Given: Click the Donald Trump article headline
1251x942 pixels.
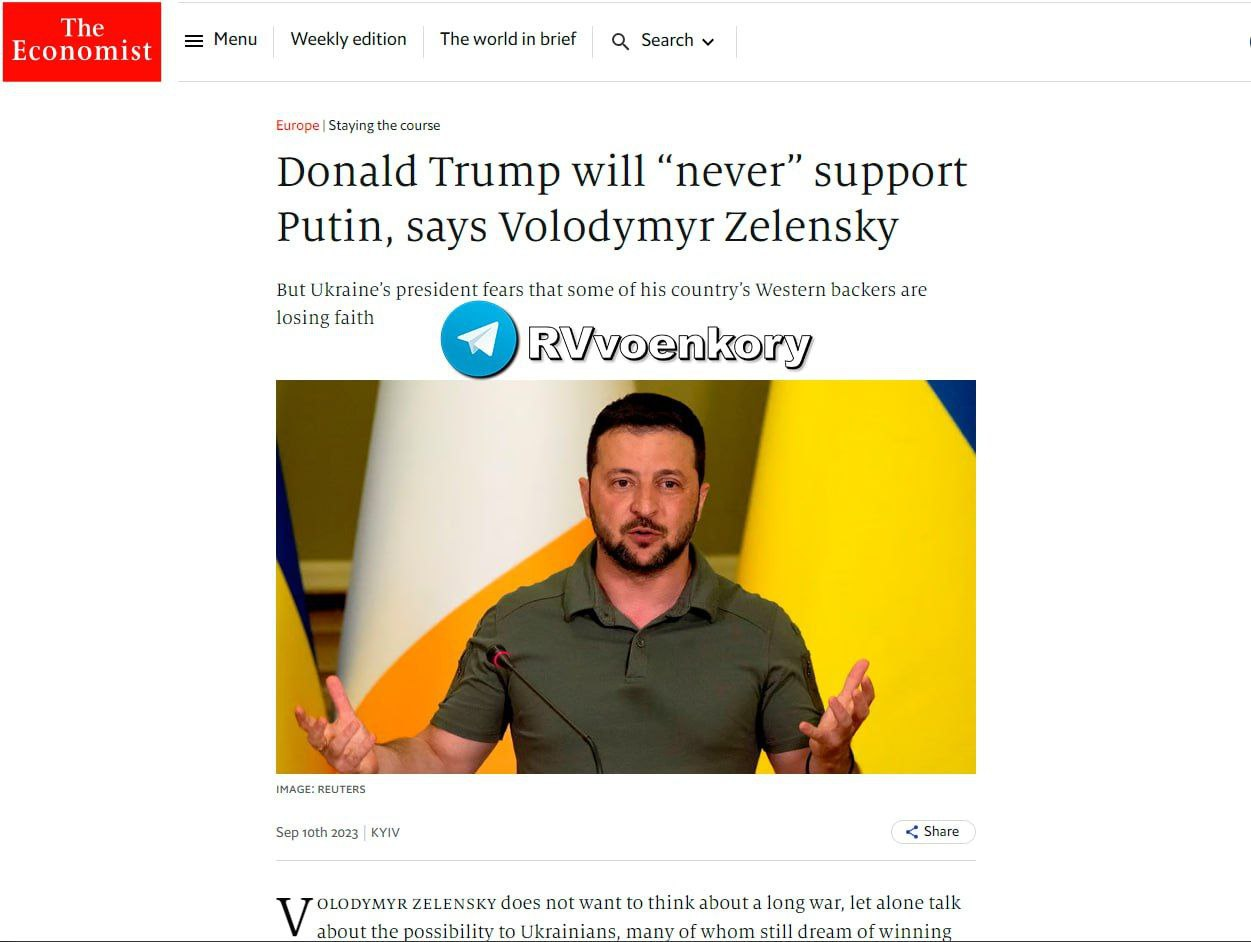Looking at the screenshot, I should click(622, 199).
